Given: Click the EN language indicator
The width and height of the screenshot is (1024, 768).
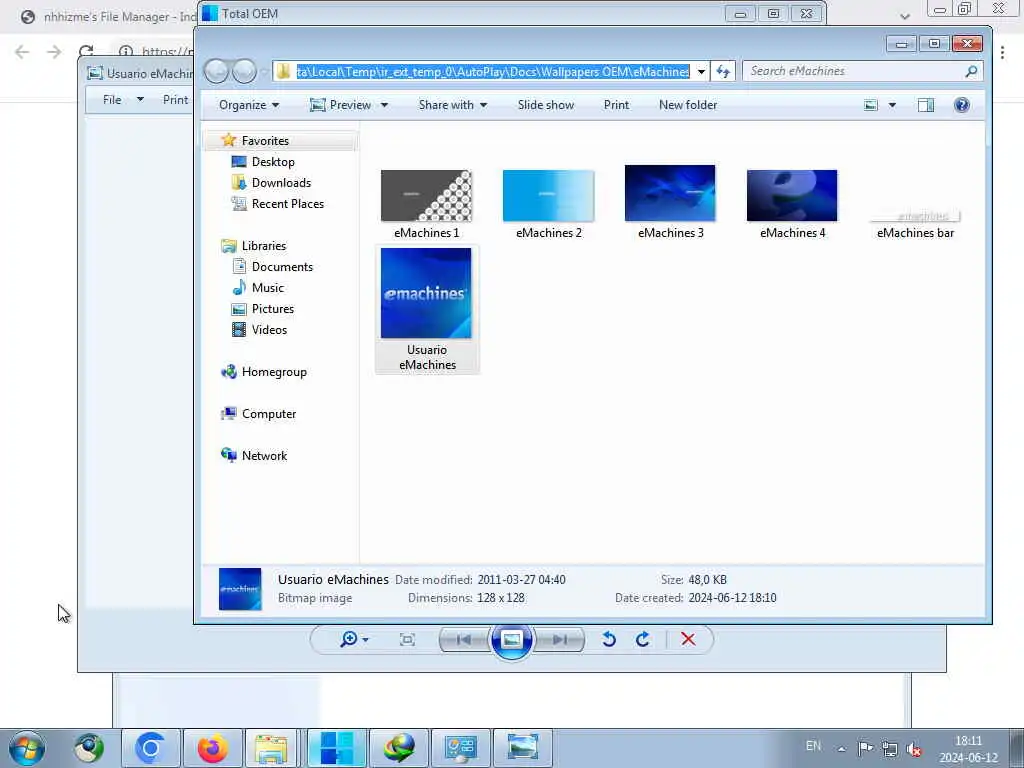Looking at the screenshot, I should click(813, 746).
